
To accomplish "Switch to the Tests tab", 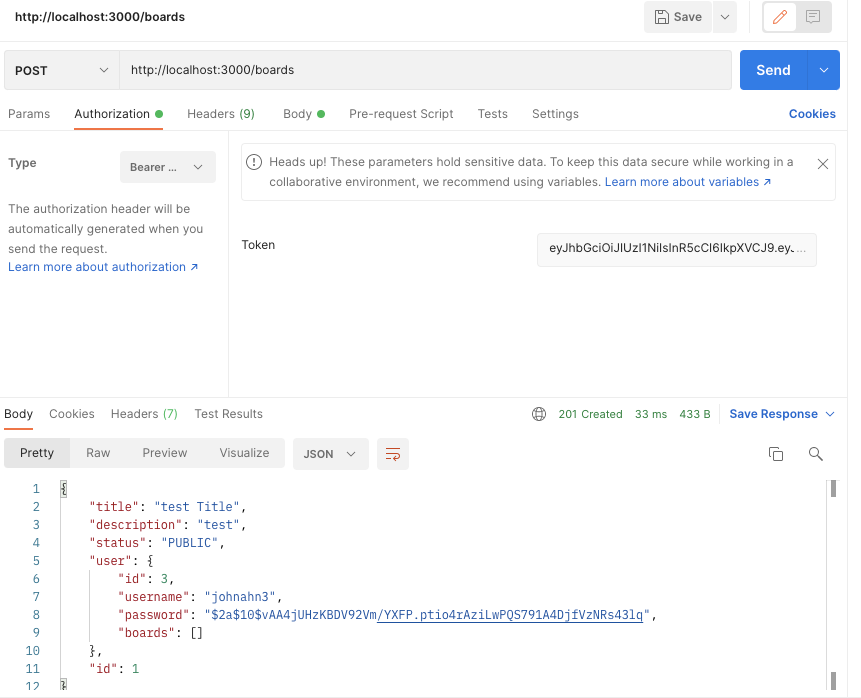I will (x=493, y=114).
